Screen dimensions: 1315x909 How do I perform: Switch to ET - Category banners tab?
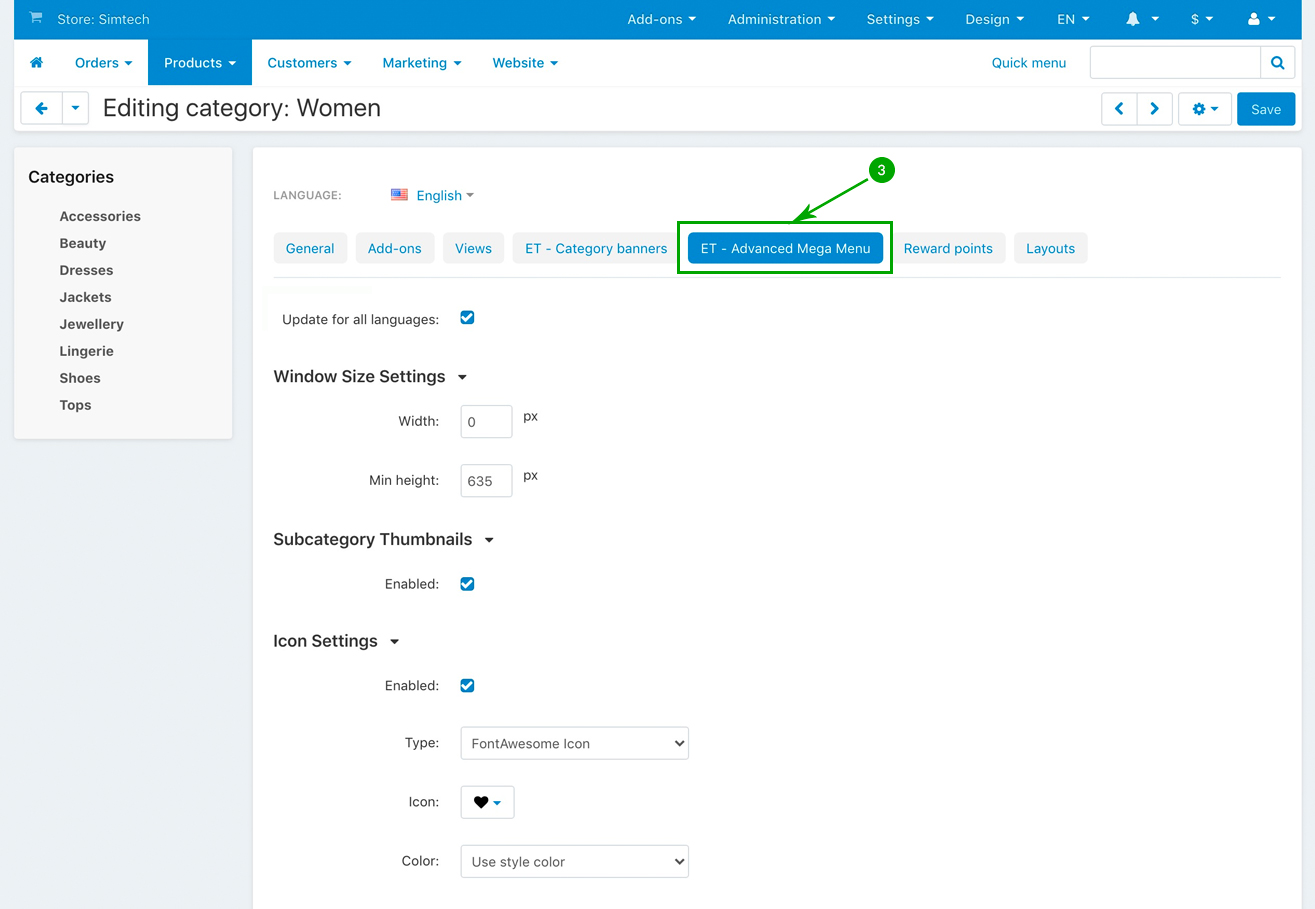[596, 249]
